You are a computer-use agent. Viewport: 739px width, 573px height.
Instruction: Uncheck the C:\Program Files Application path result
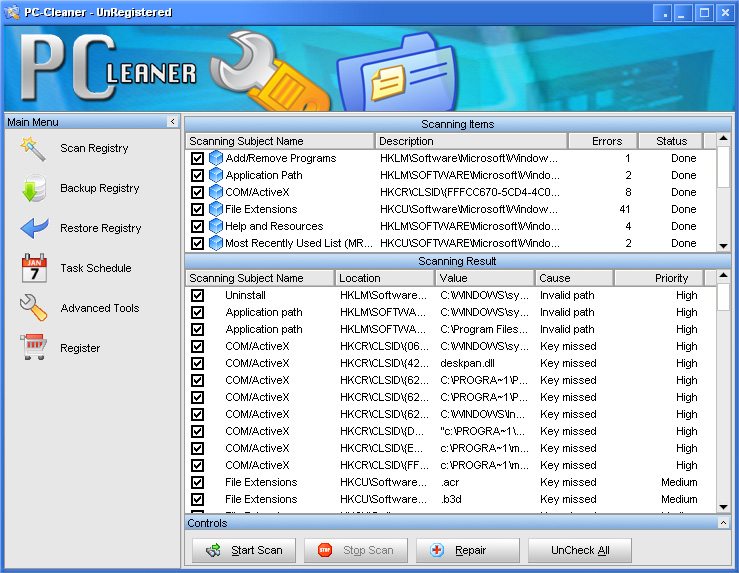coord(197,329)
